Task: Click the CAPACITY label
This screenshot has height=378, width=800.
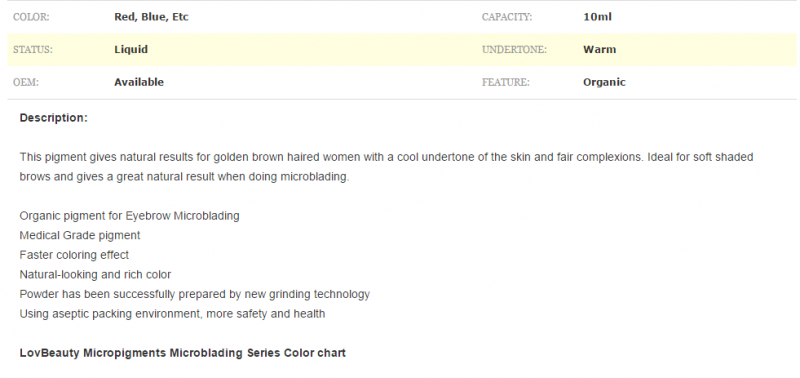Action: click(507, 17)
